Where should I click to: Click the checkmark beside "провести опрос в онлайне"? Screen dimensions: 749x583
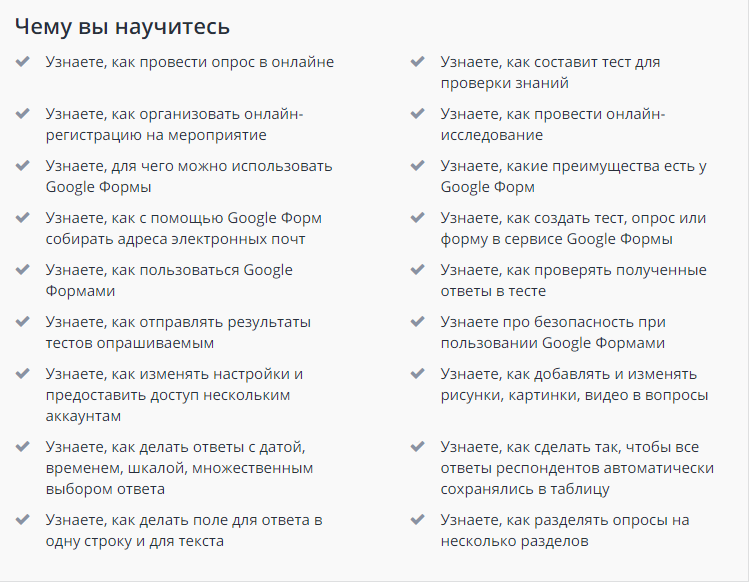click(x=22, y=62)
